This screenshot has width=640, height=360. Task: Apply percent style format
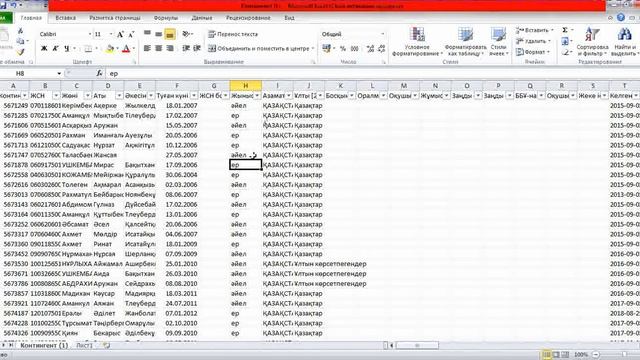click(343, 49)
